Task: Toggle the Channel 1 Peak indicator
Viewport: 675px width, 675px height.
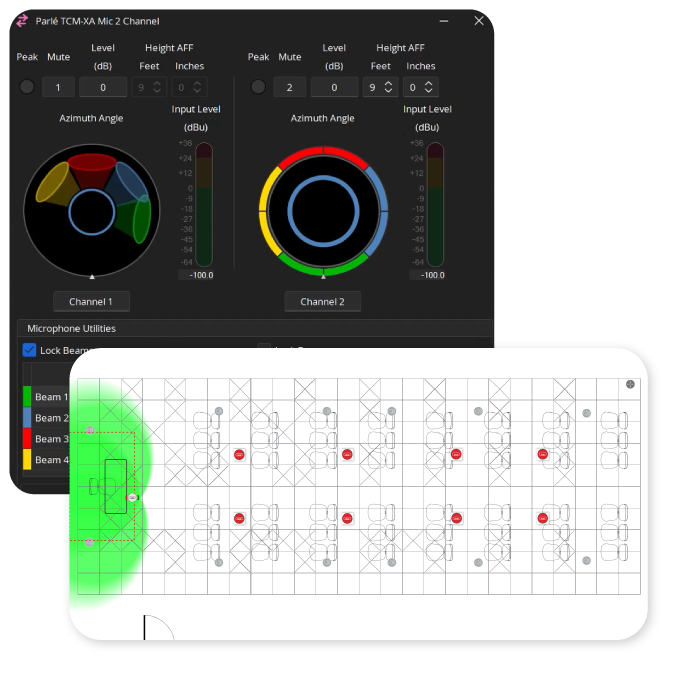Action: (27, 87)
